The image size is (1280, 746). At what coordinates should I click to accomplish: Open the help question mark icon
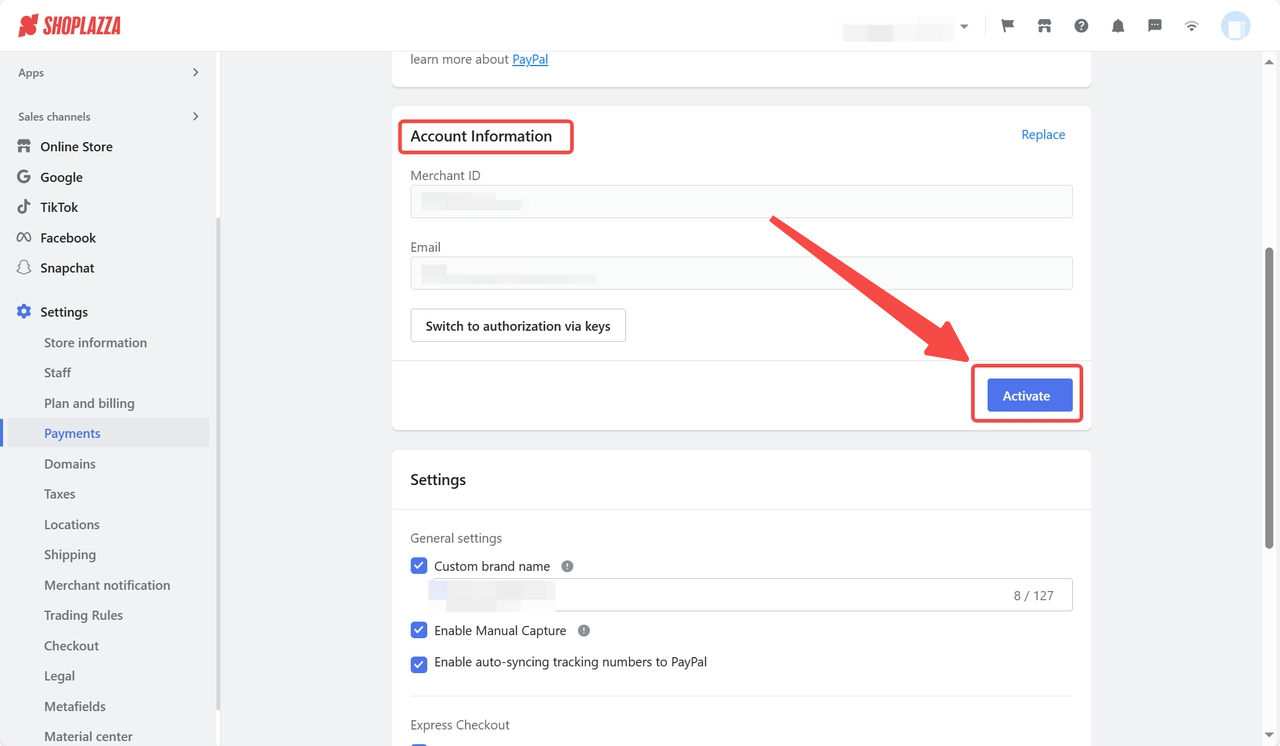coord(1081,26)
